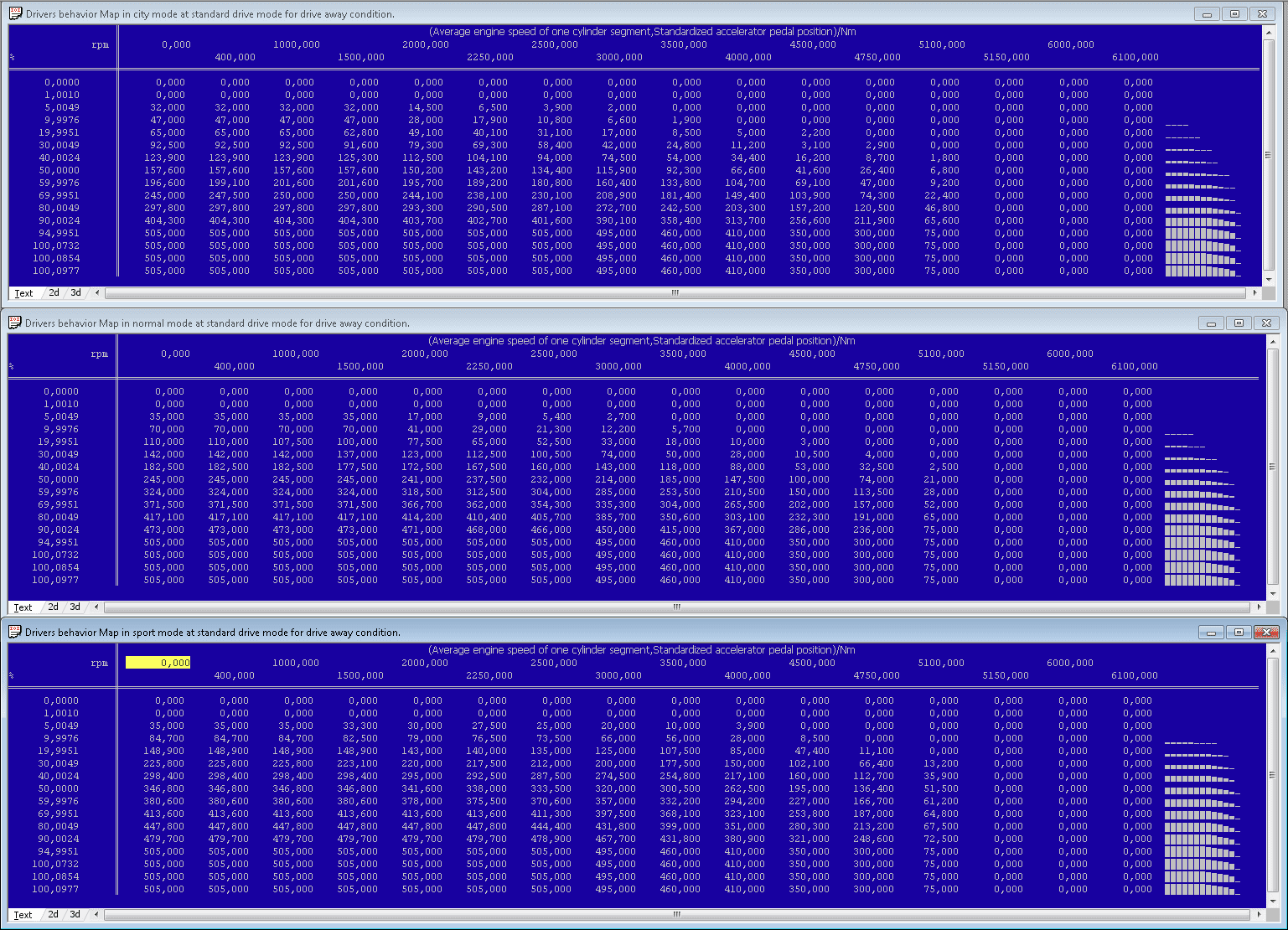Select the highlighted yellow 0,000 rpm cell in the sport window
Screen dimensions: 1288x930
pos(158,663)
